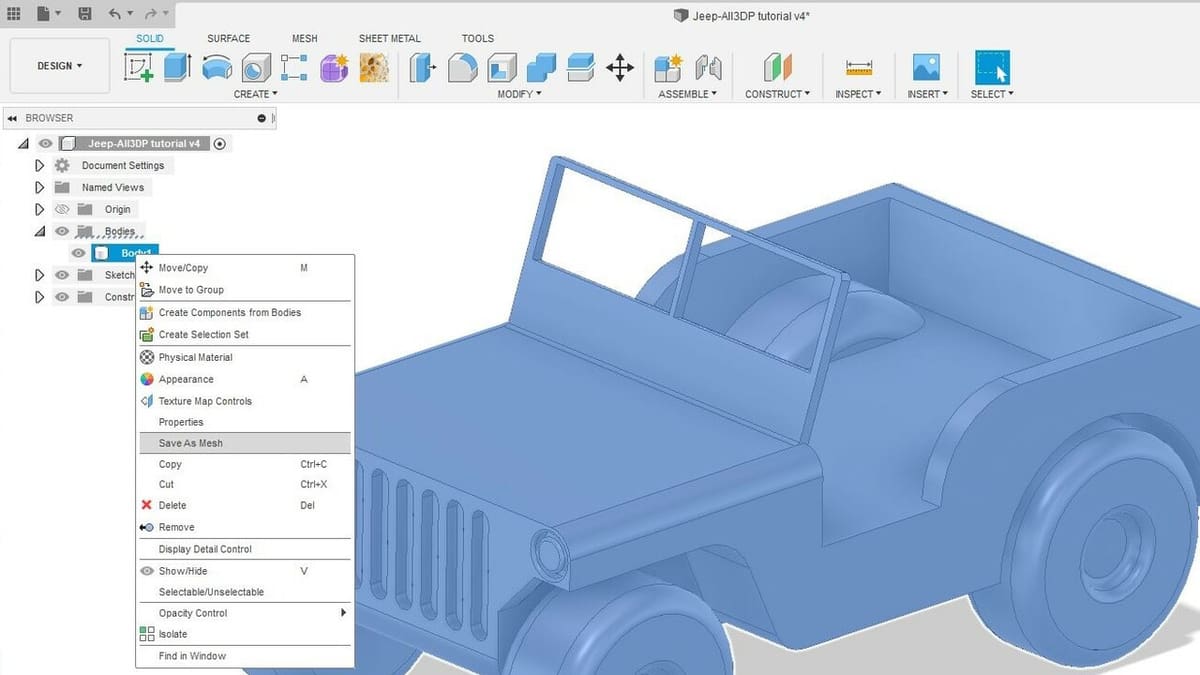
Task: Open the Modify dropdown menu
Action: [519, 94]
